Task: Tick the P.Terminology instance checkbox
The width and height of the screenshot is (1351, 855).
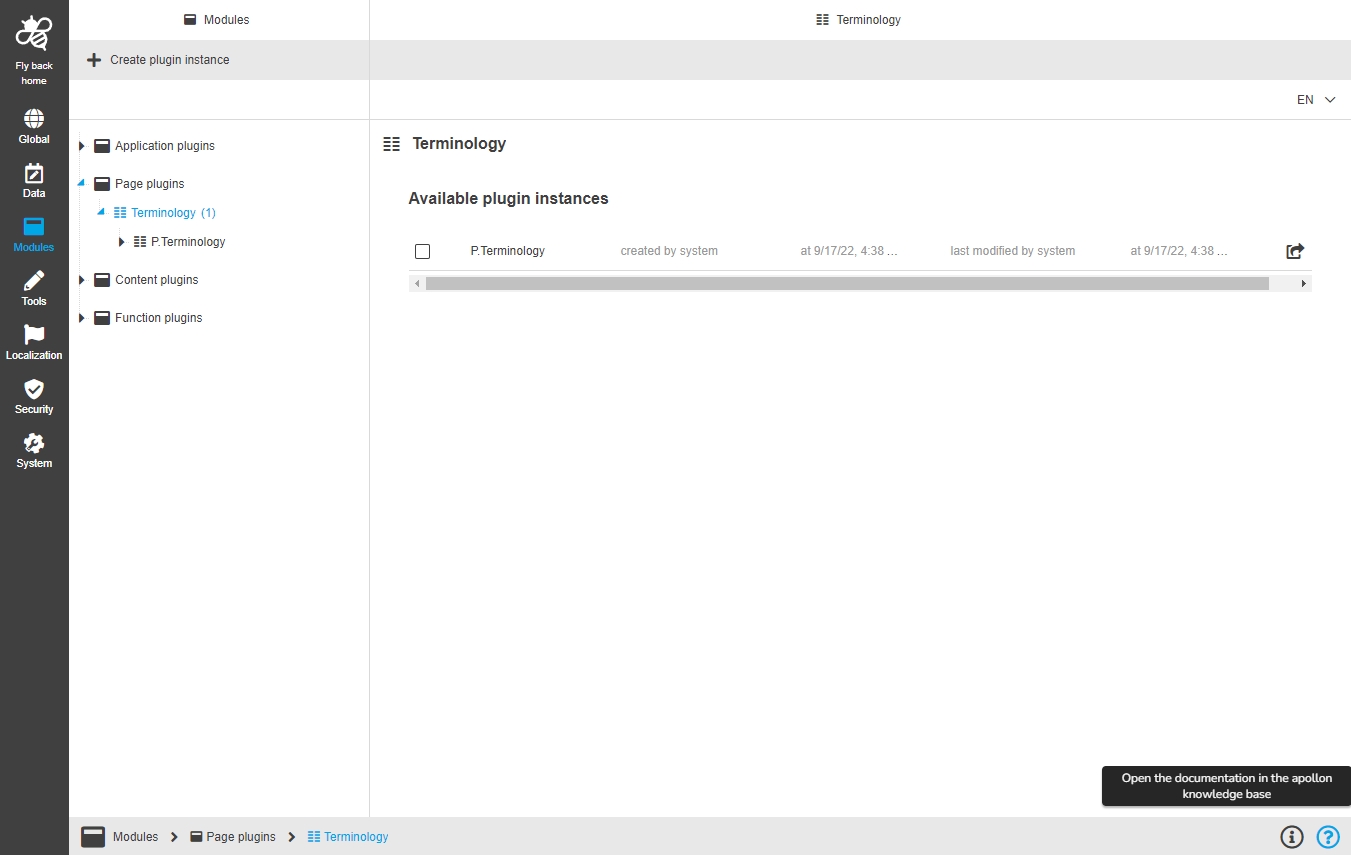Action: [x=422, y=251]
